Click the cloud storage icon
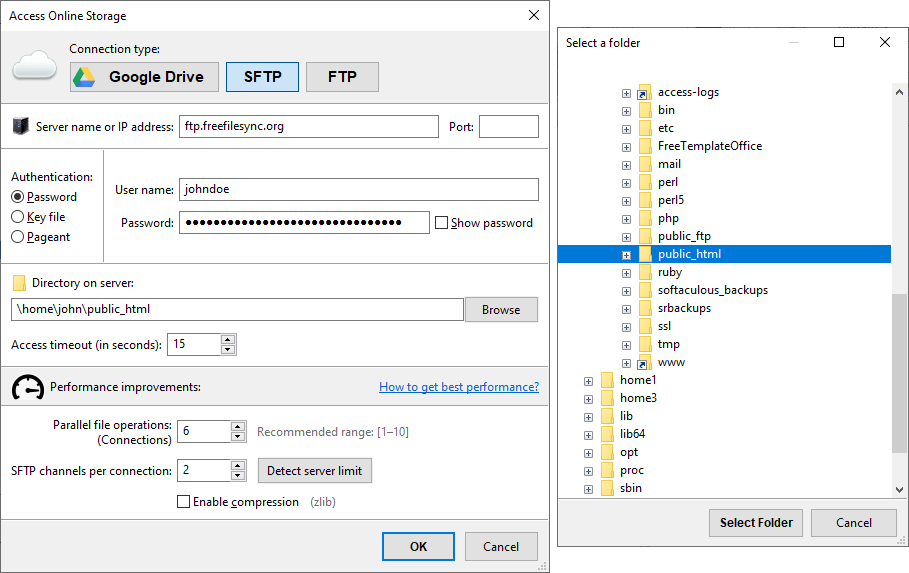The image size is (909, 573). 35,67
